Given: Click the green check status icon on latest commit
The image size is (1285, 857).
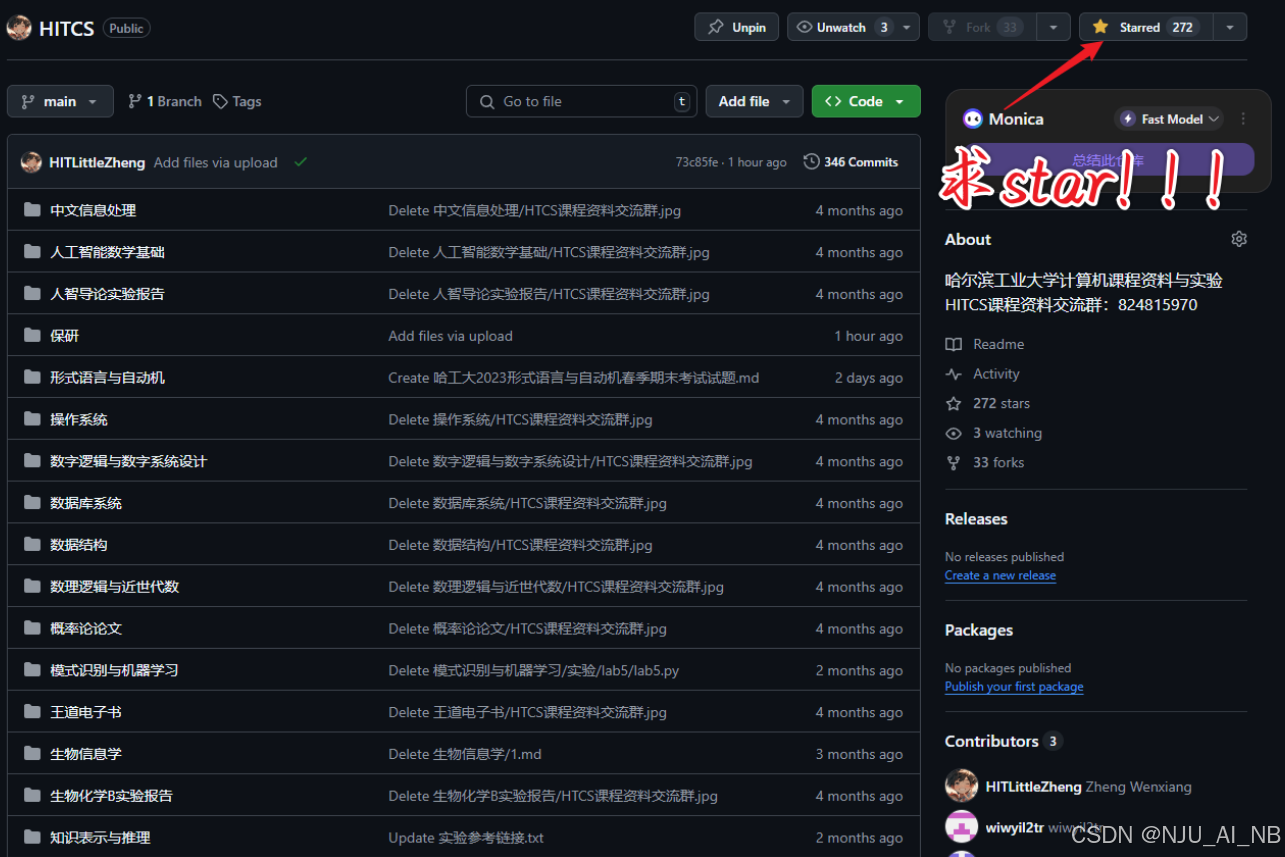Looking at the screenshot, I should pyautogui.click(x=300, y=162).
